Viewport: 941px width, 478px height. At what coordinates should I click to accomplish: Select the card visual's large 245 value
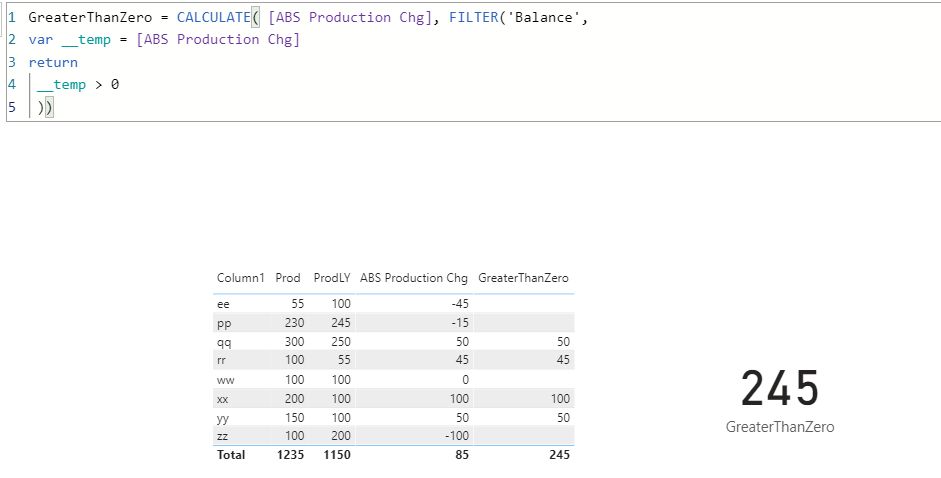pyautogui.click(x=780, y=389)
